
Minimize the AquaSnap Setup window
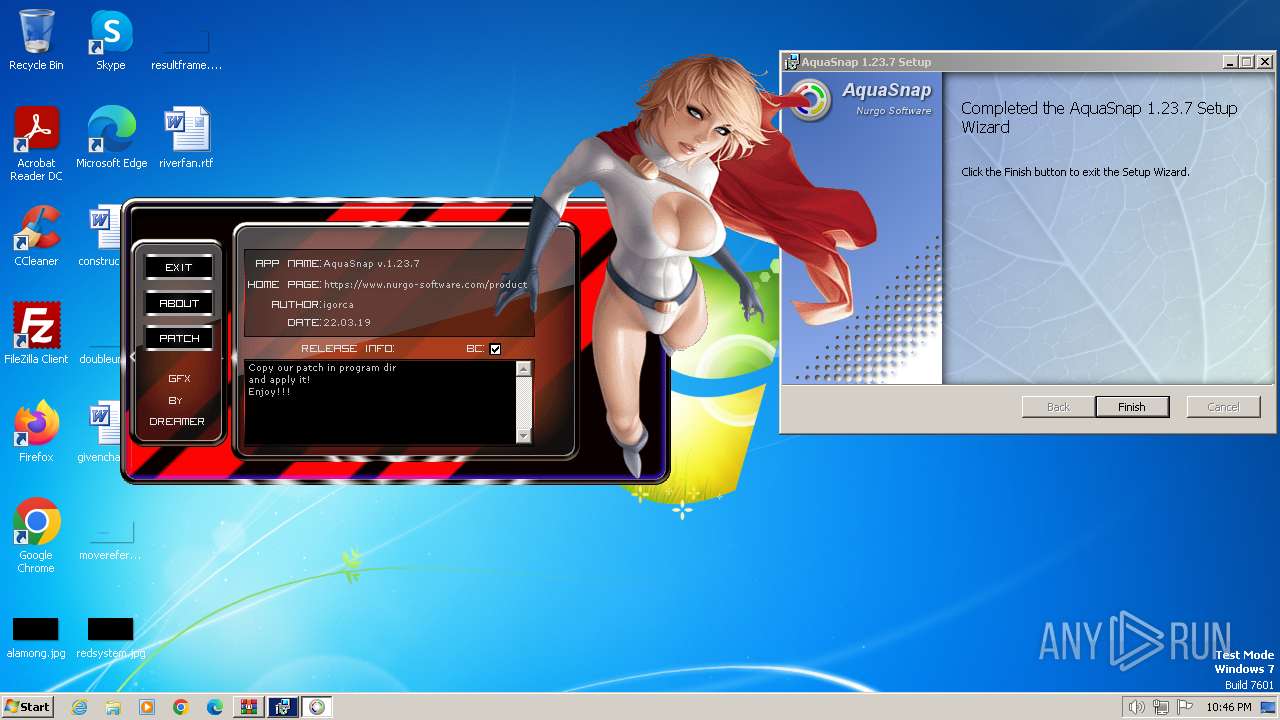click(1230, 62)
